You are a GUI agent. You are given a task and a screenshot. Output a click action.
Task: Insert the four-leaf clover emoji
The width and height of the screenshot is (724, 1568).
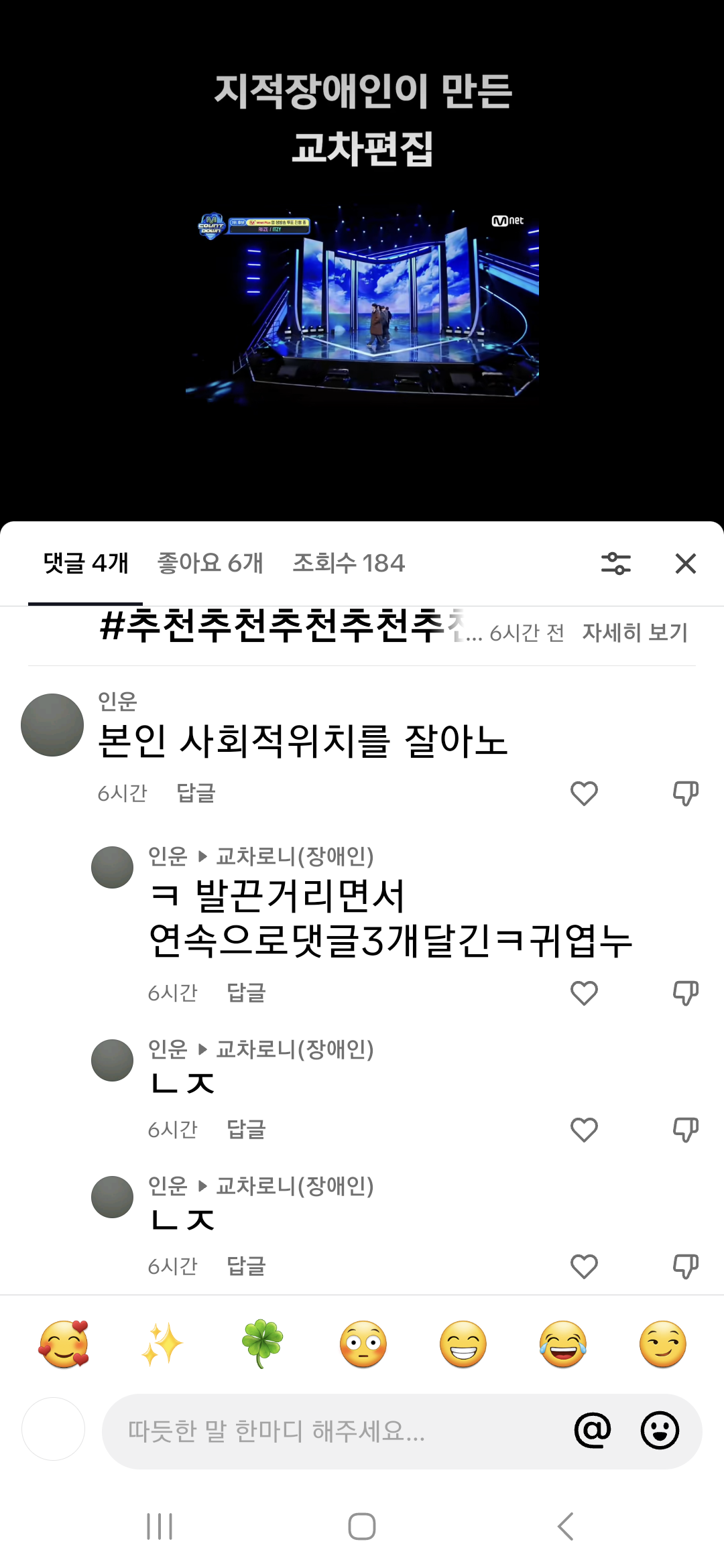[262, 1344]
